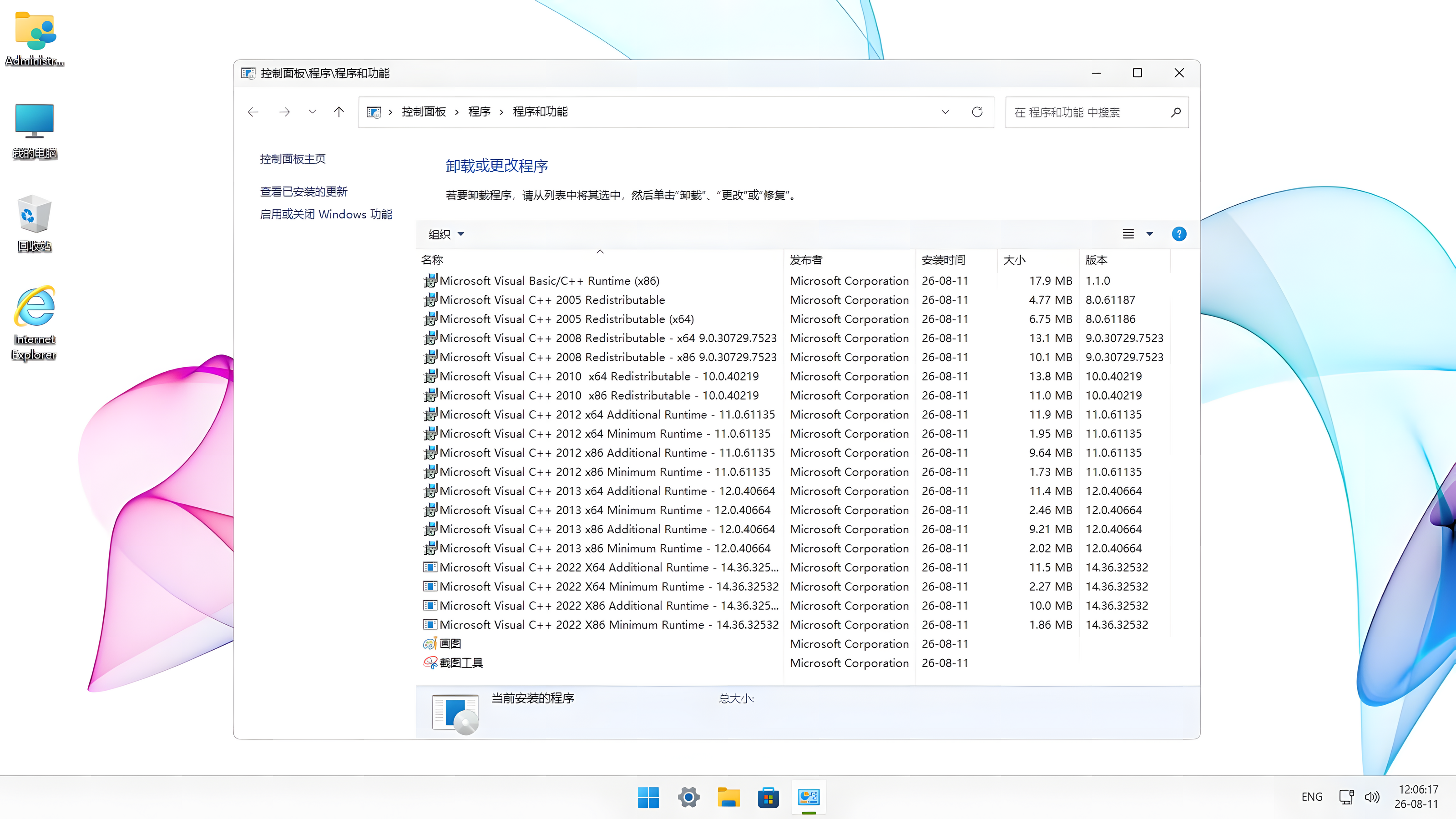Select Visual C++ 2008 Redistributable x64 row

point(794,339)
